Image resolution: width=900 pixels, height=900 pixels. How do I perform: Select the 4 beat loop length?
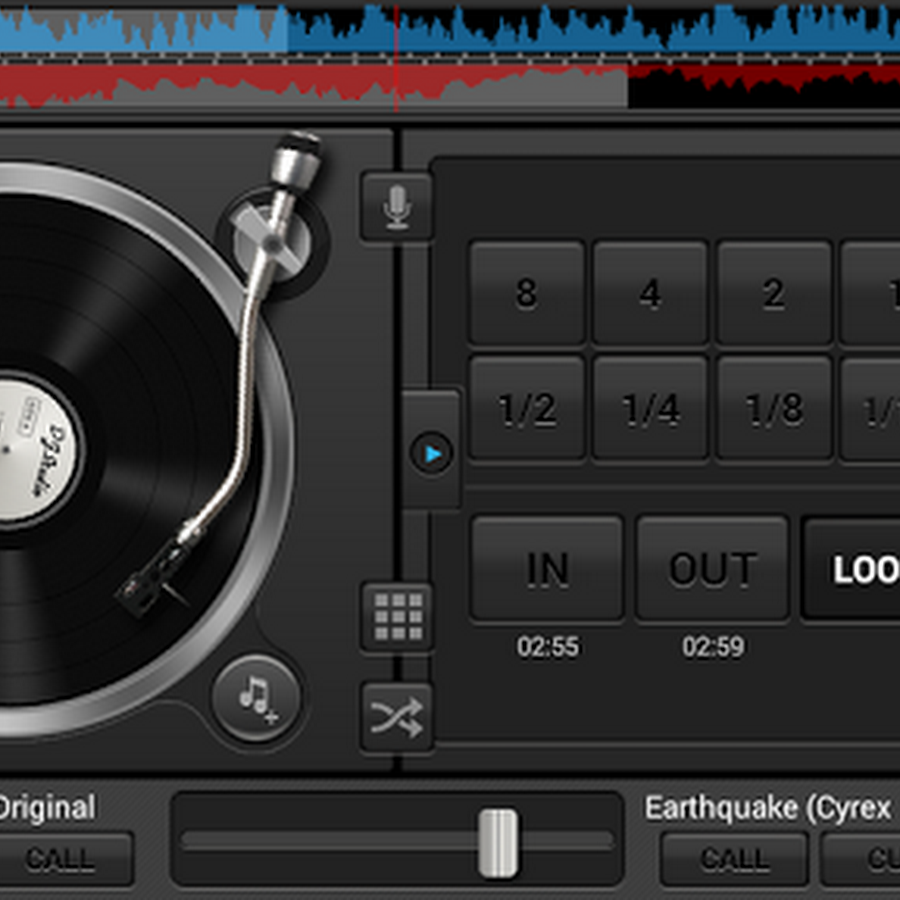point(650,293)
